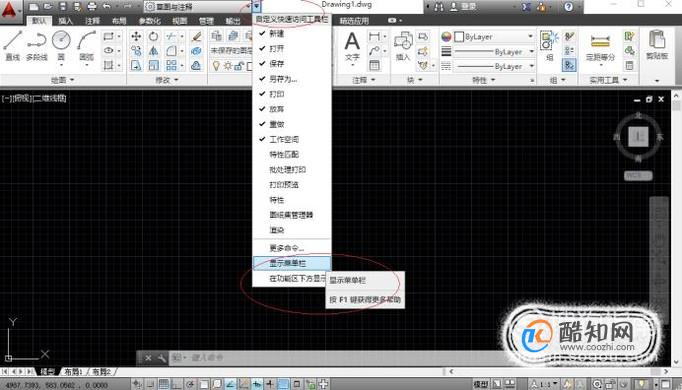Switch to the 注释 (Annotate) ribbon tab
Image resolution: width=682 pixels, height=390 pixels.
92,20
